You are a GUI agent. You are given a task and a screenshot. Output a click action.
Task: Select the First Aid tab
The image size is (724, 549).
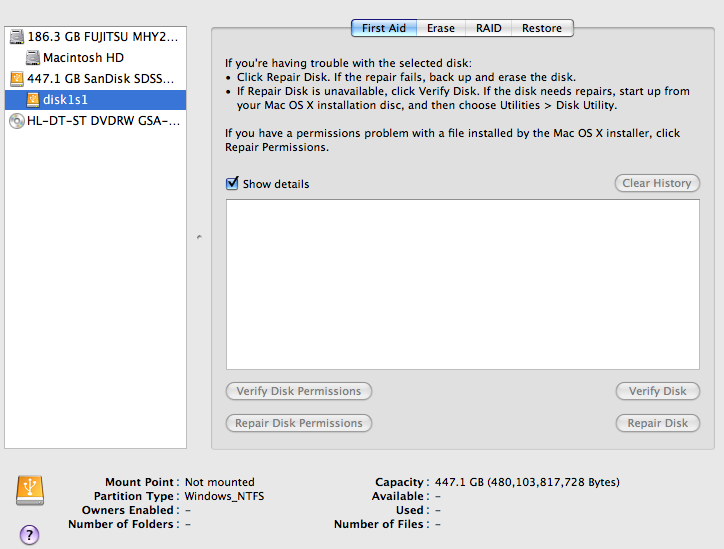tap(383, 28)
